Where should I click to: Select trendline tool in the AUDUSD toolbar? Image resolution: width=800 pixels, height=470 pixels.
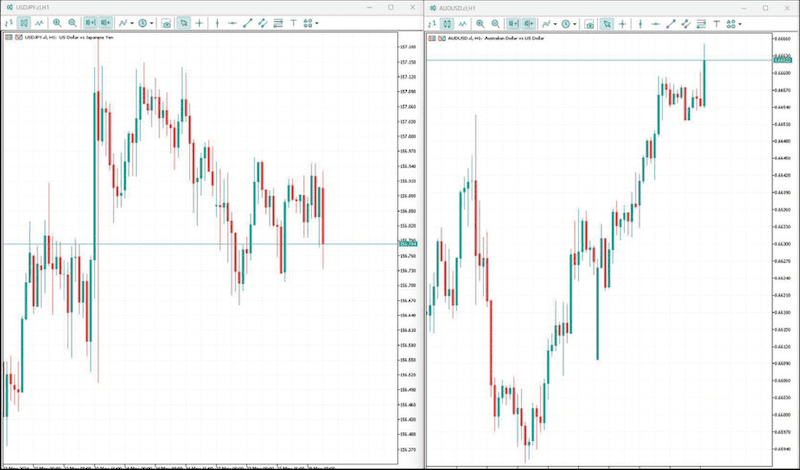671,23
